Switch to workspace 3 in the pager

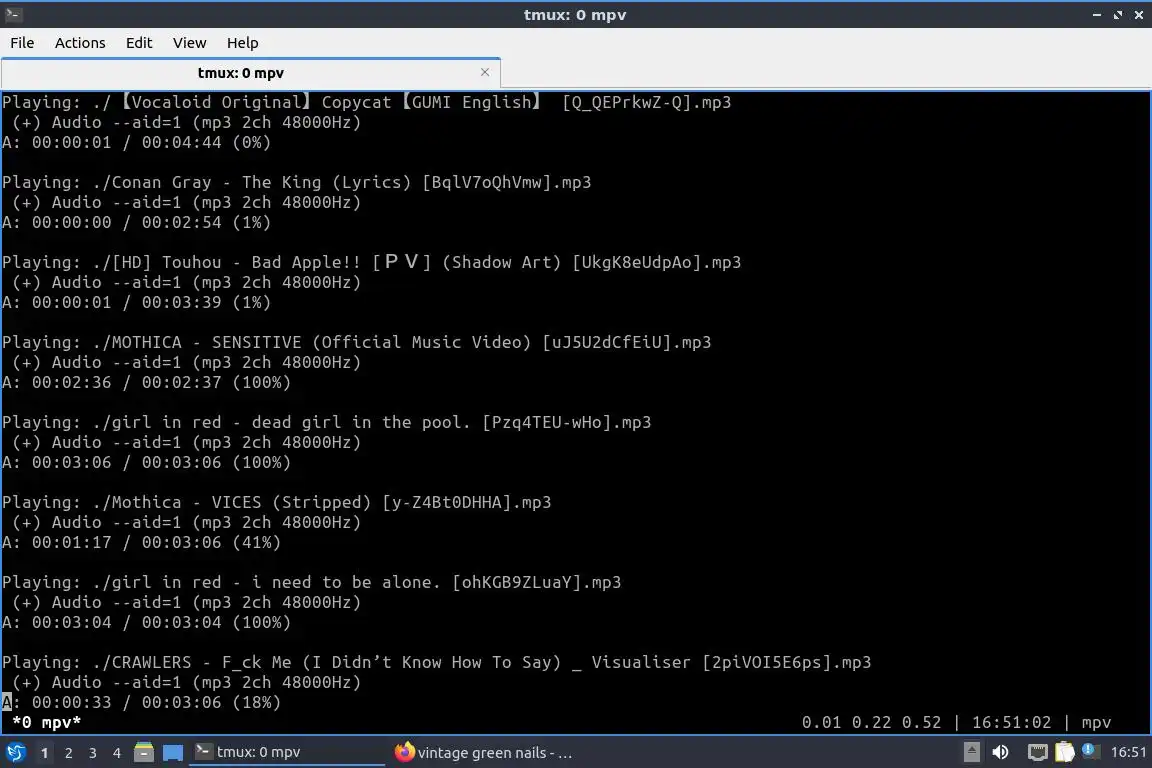point(93,753)
